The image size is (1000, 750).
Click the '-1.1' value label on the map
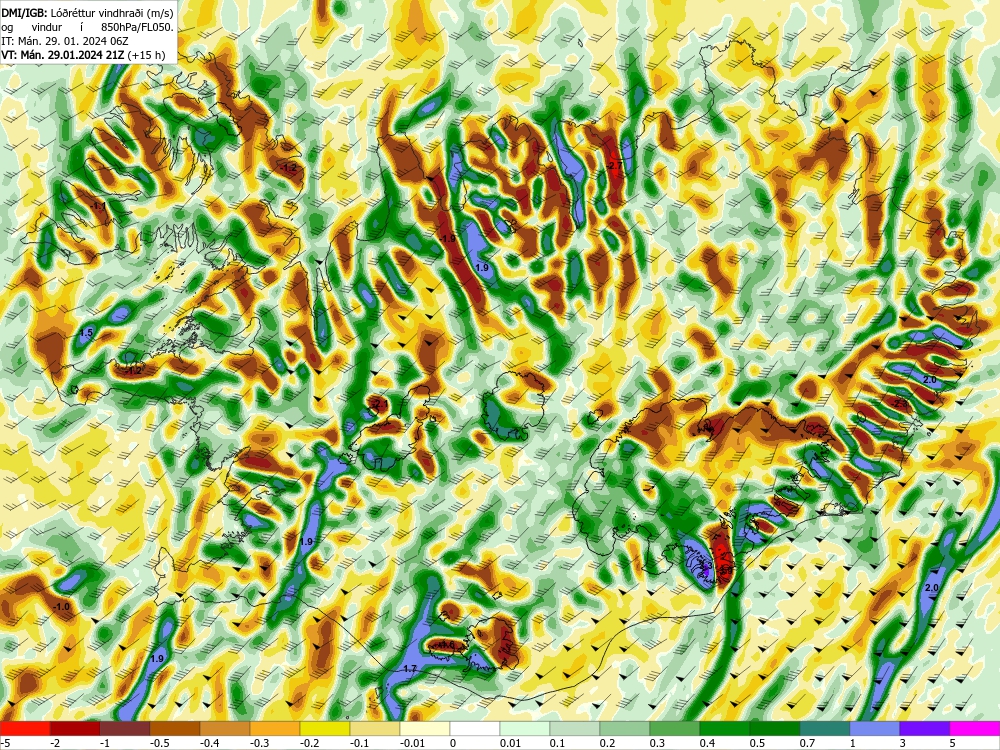pos(98,206)
